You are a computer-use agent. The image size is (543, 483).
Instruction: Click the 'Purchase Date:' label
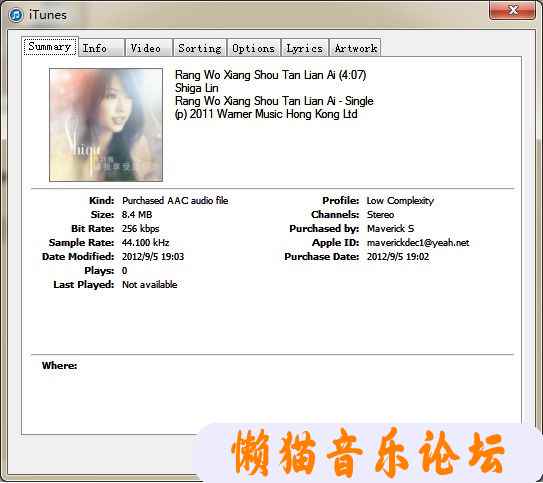point(321,257)
